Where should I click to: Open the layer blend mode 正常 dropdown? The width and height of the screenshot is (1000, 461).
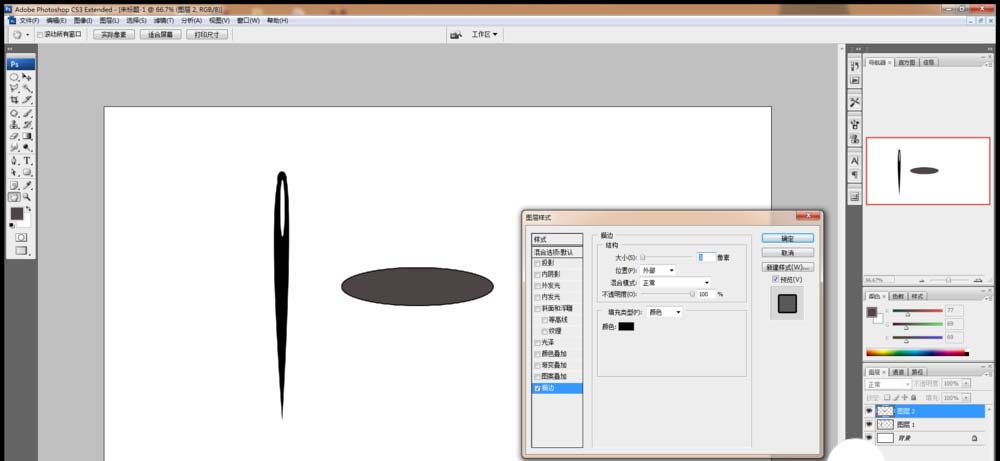click(x=888, y=384)
